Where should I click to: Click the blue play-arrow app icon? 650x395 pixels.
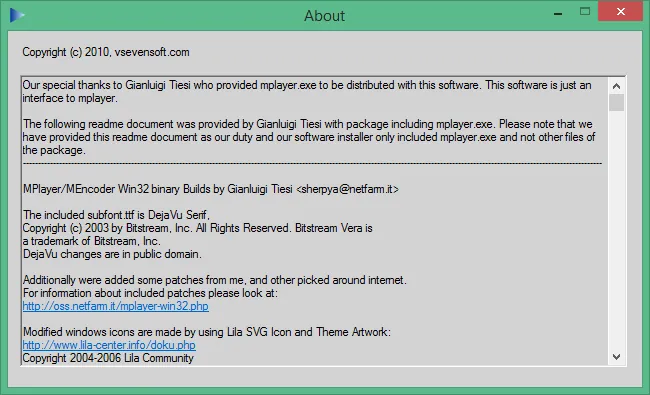click(x=17, y=15)
